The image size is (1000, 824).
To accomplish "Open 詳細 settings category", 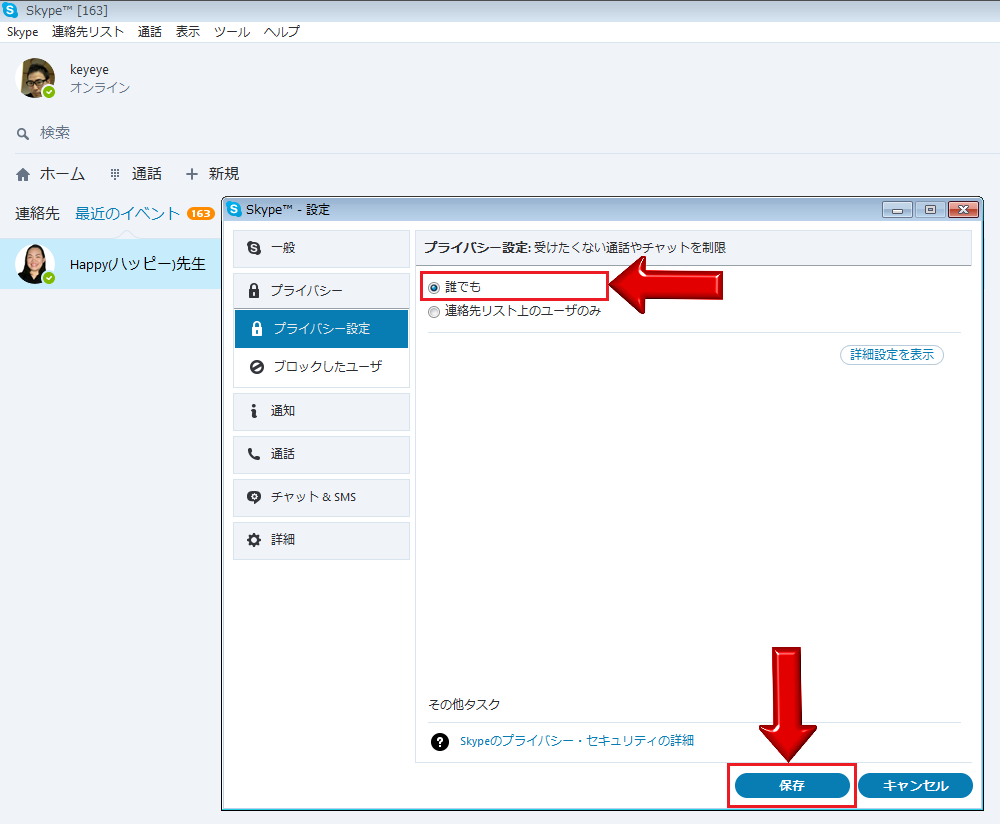I will click(321, 540).
